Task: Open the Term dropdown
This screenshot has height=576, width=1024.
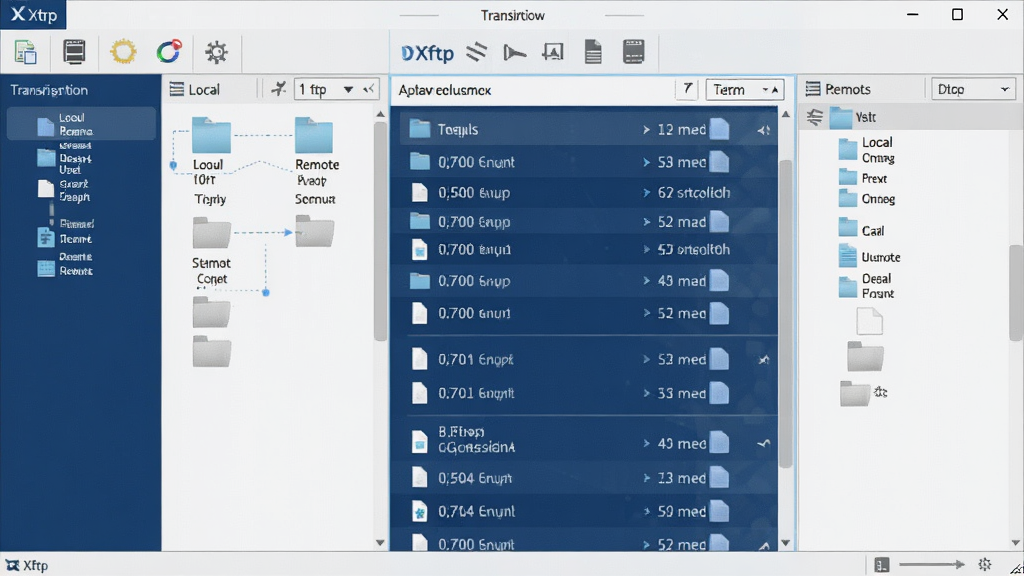Action: click(x=744, y=89)
